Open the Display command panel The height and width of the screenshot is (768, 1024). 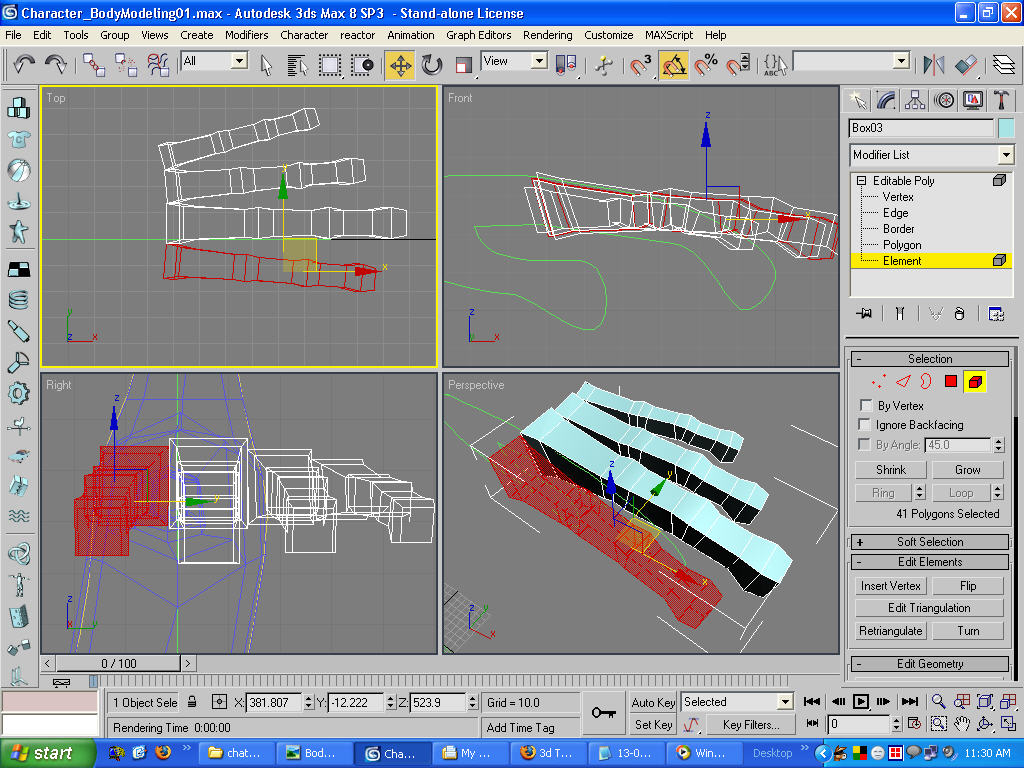tap(972, 100)
